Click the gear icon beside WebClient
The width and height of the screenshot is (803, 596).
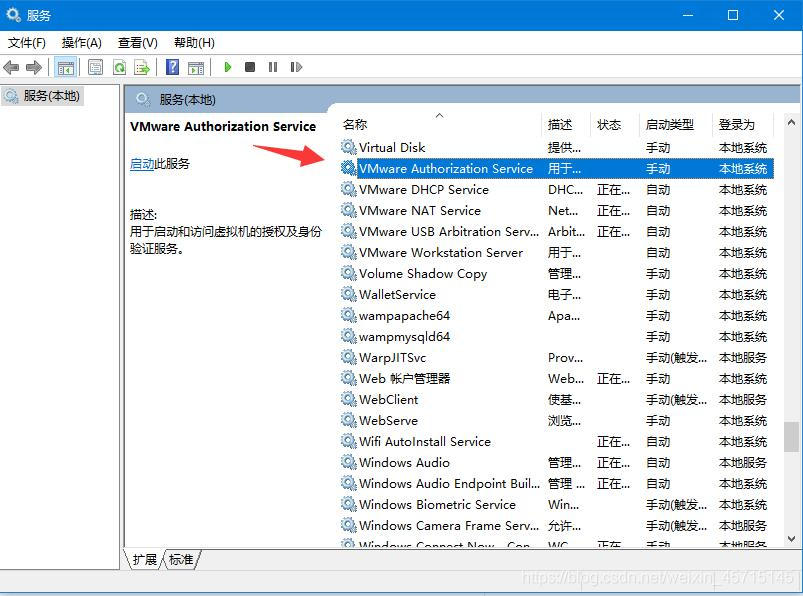[x=349, y=399]
